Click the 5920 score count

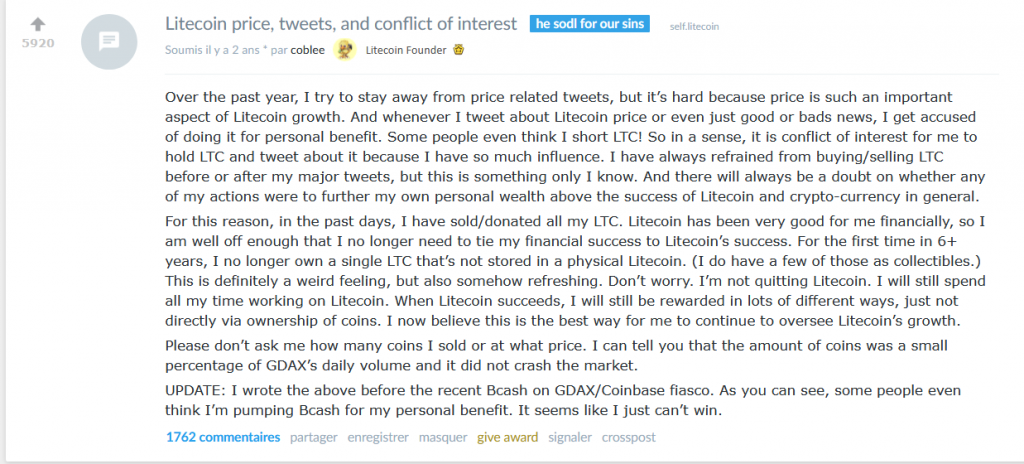(38, 44)
